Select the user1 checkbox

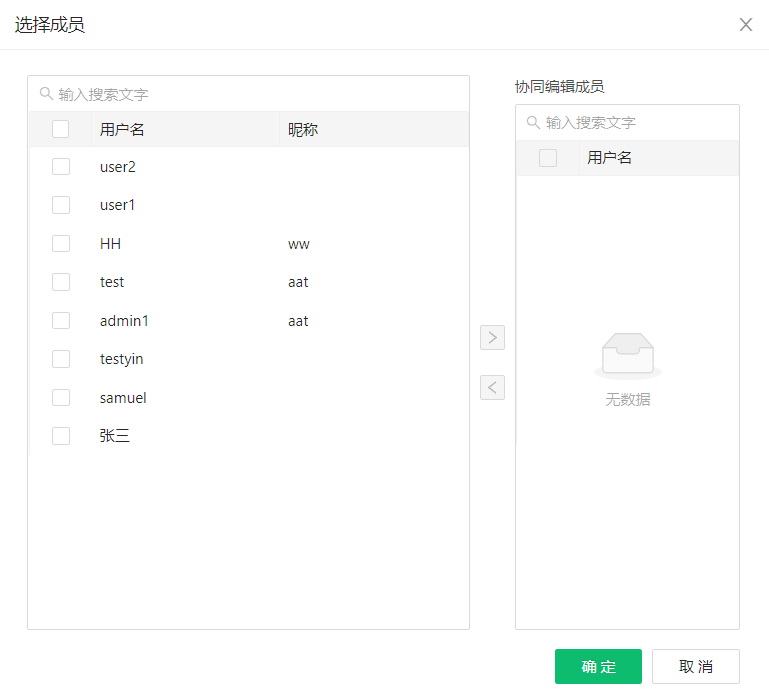coord(61,205)
